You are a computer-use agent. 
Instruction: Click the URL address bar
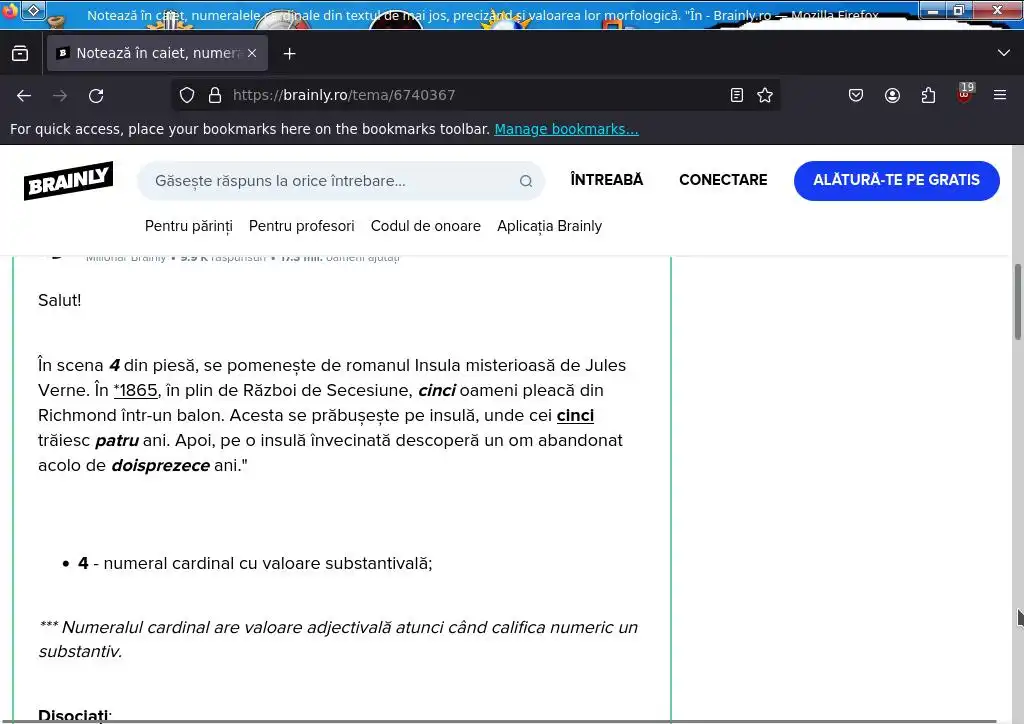(477, 95)
